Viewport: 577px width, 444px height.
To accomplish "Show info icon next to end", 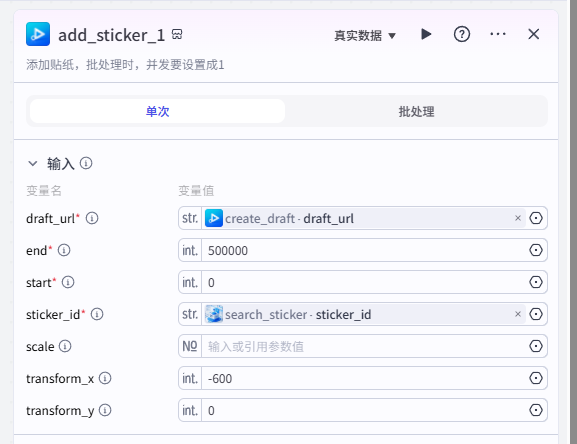I will point(64,250).
